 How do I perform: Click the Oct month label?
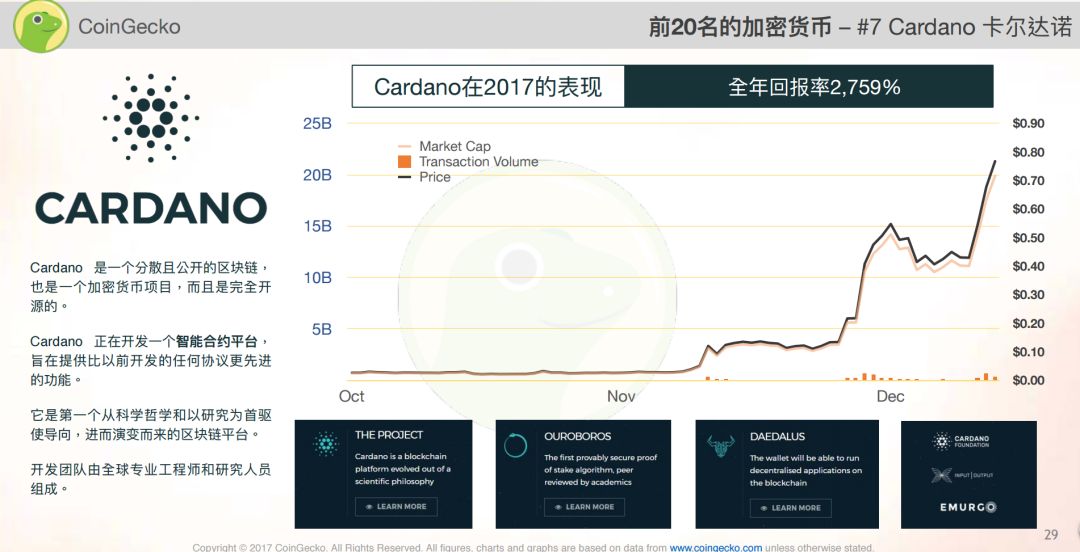(x=351, y=396)
